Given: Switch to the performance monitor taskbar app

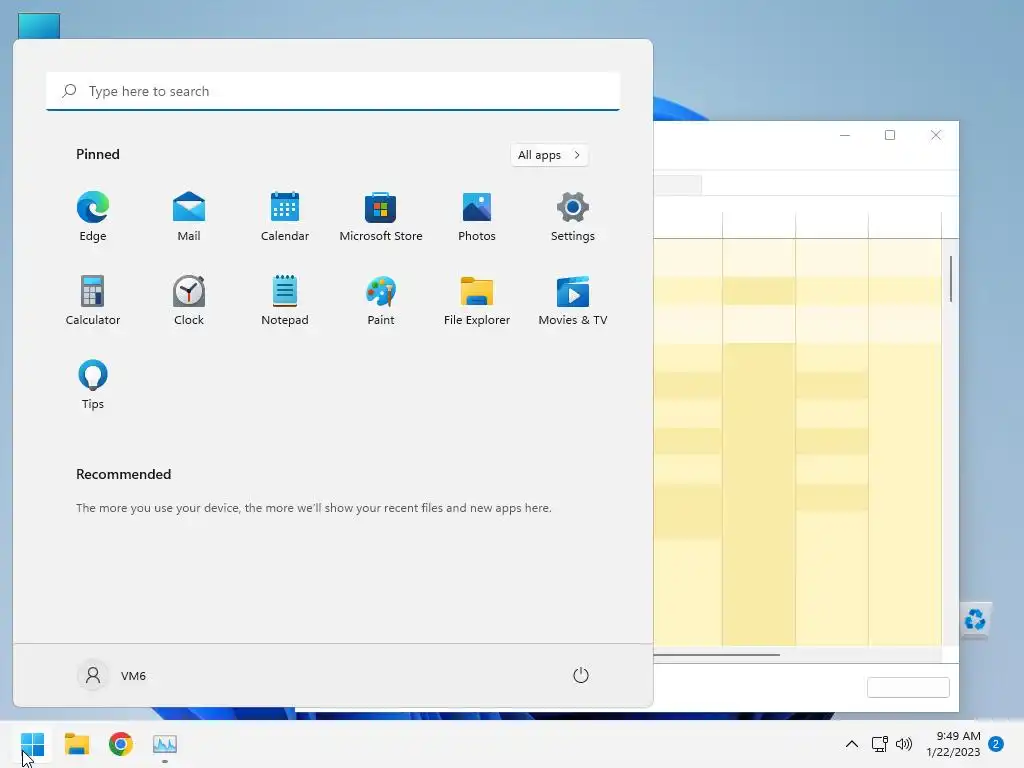Looking at the screenshot, I should point(165,744).
